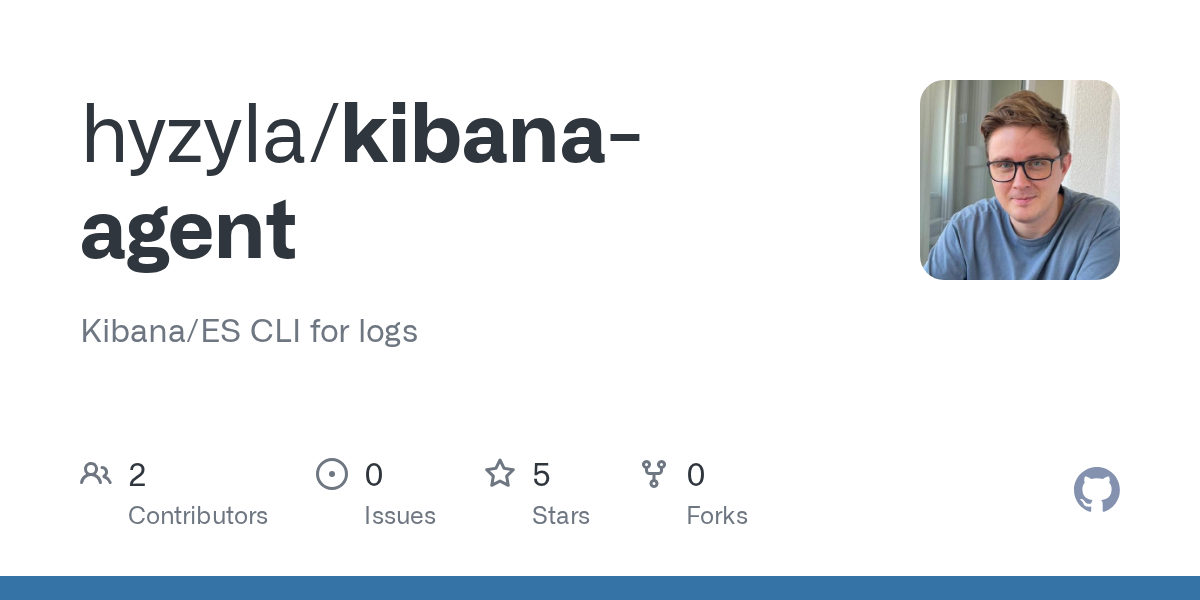Open the owner avatar photo
Screen dimensions: 1200x600
(x=1020, y=180)
